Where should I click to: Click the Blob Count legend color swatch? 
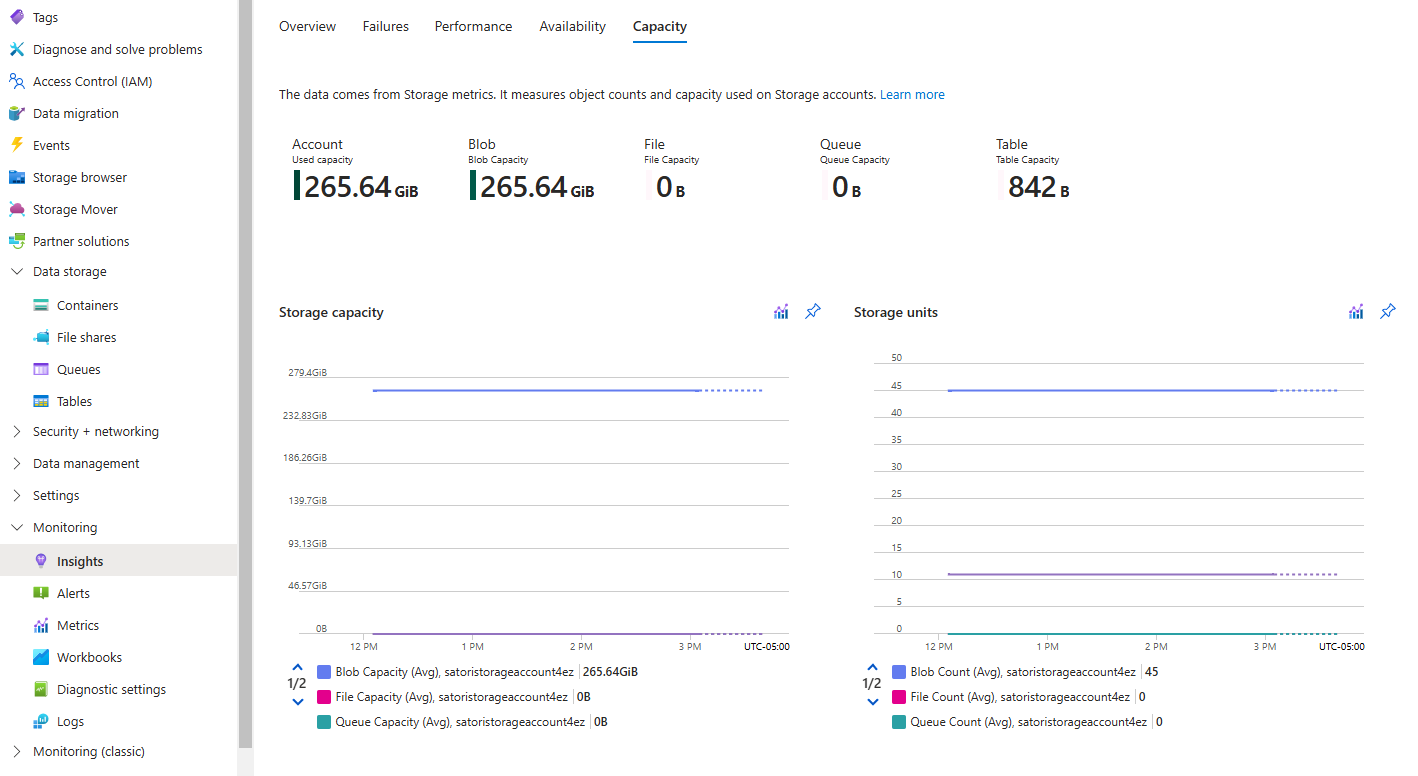point(898,672)
